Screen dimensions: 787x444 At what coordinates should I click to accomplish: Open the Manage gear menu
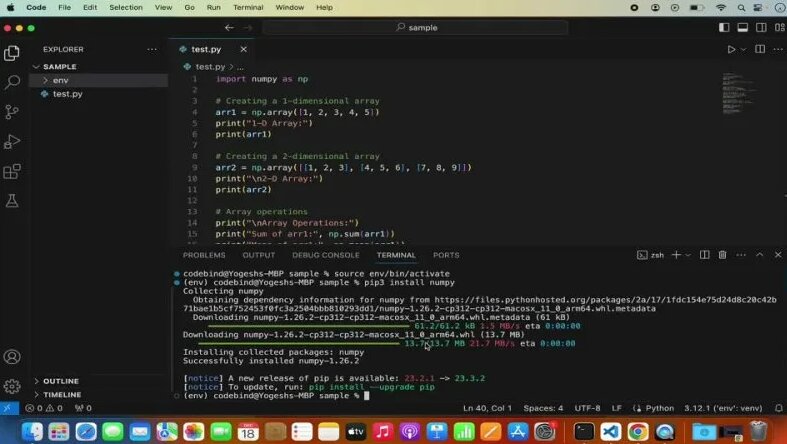(12, 386)
